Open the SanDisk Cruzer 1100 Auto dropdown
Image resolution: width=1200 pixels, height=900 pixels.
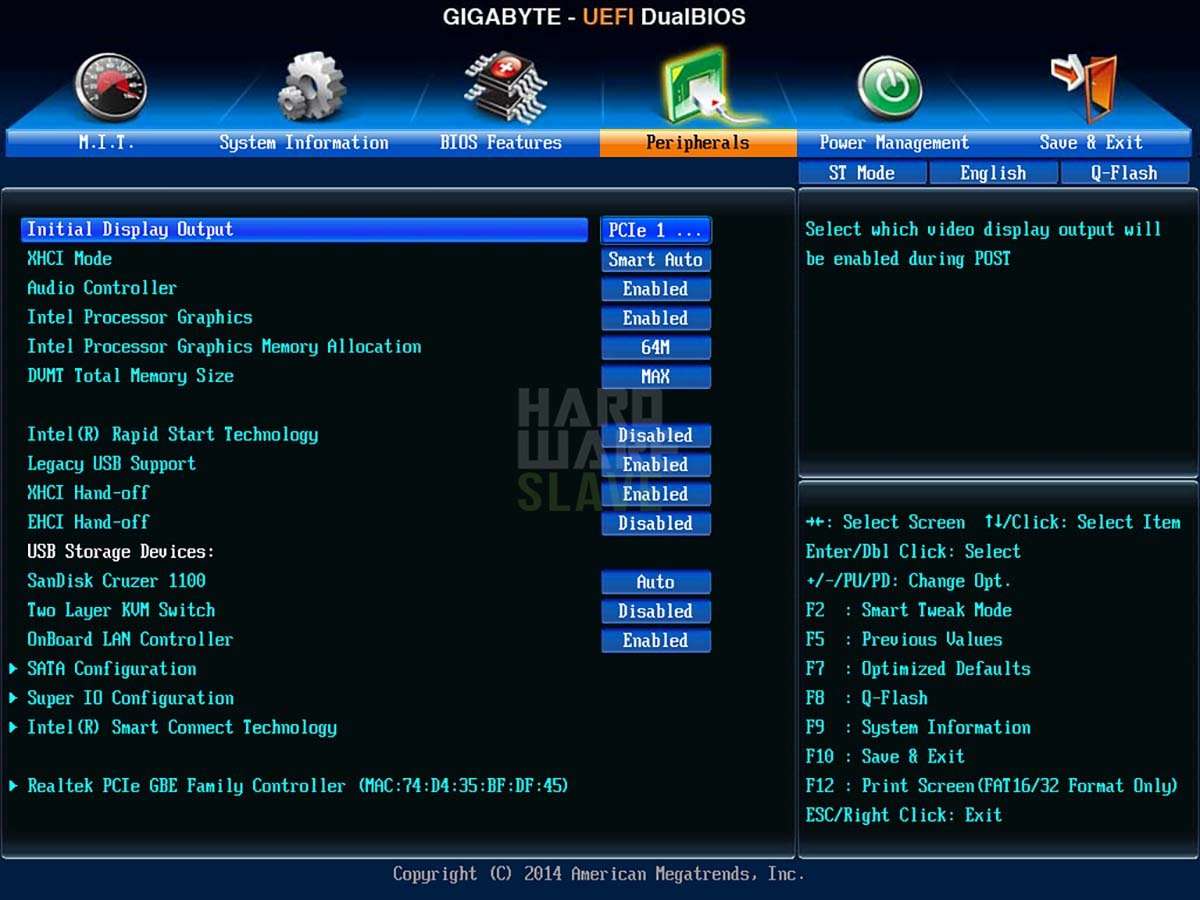click(656, 582)
